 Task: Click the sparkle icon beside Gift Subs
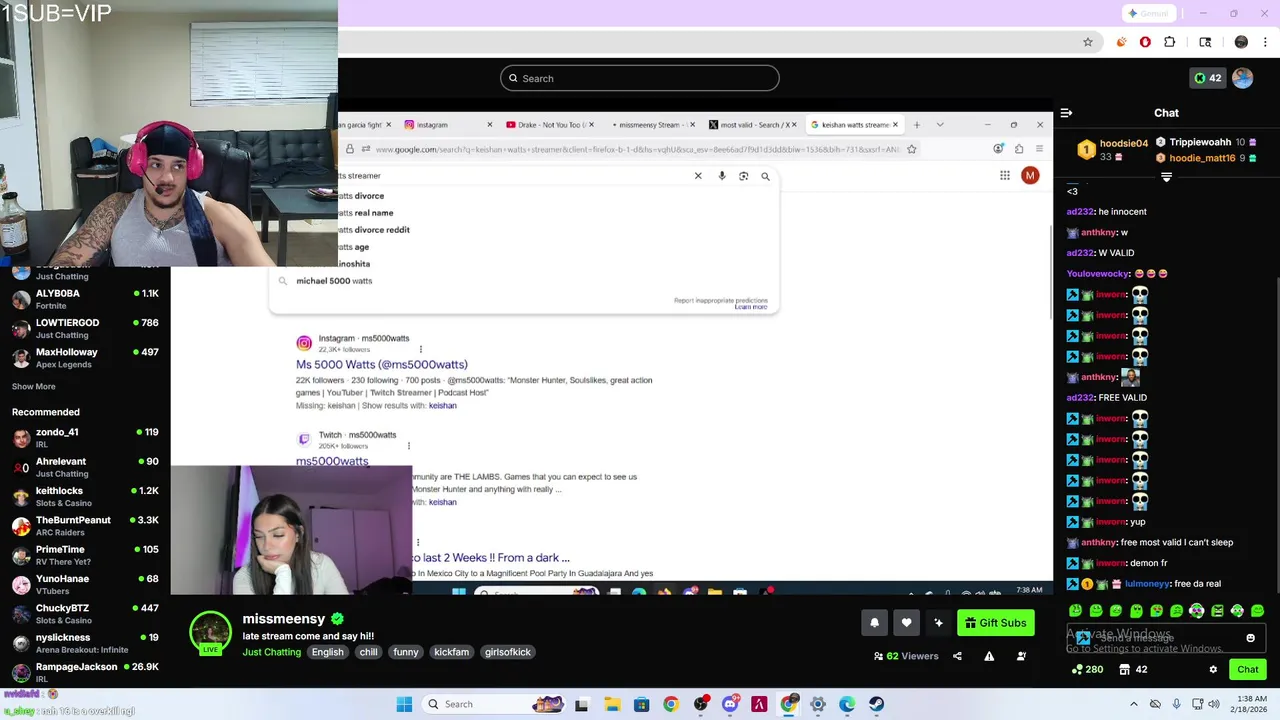tap(938, 623)
